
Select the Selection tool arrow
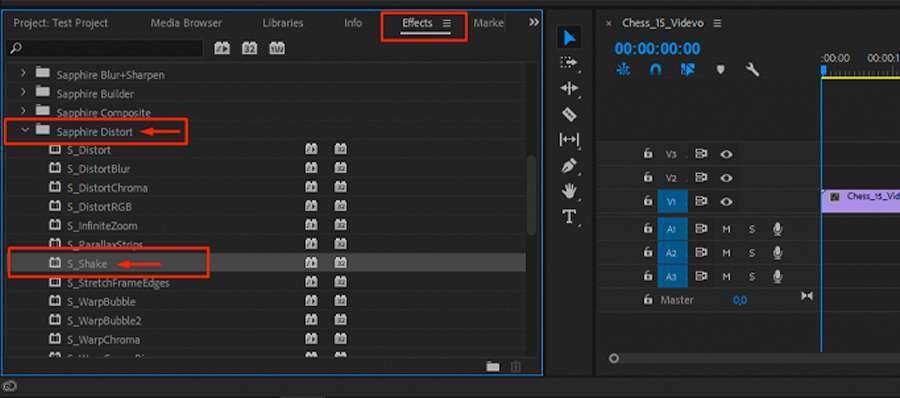569,38
